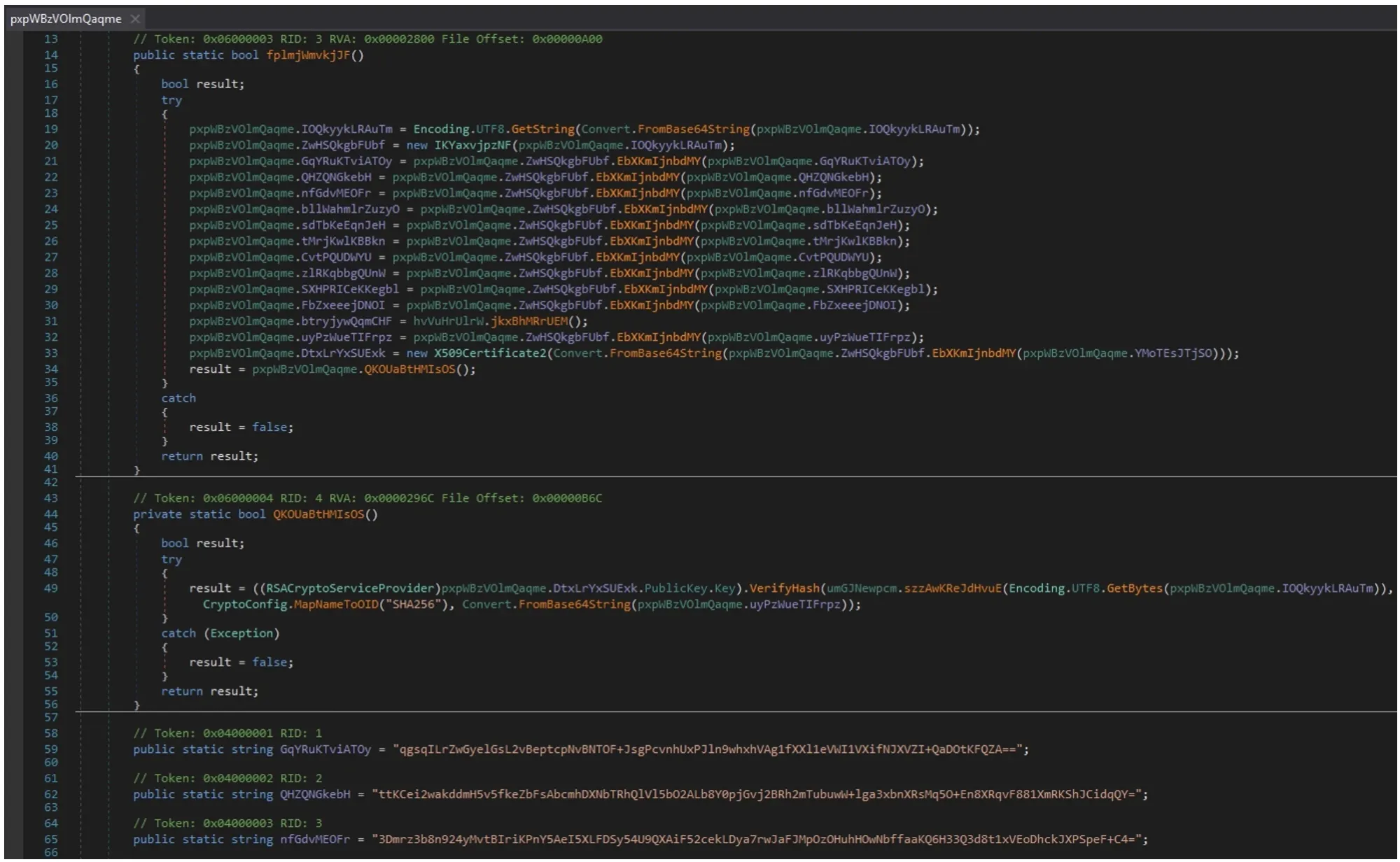1400x862 pixels.
Task: Click bllWahmlrZuzyO assignment target on line 24
Action: tap(350, 210)
